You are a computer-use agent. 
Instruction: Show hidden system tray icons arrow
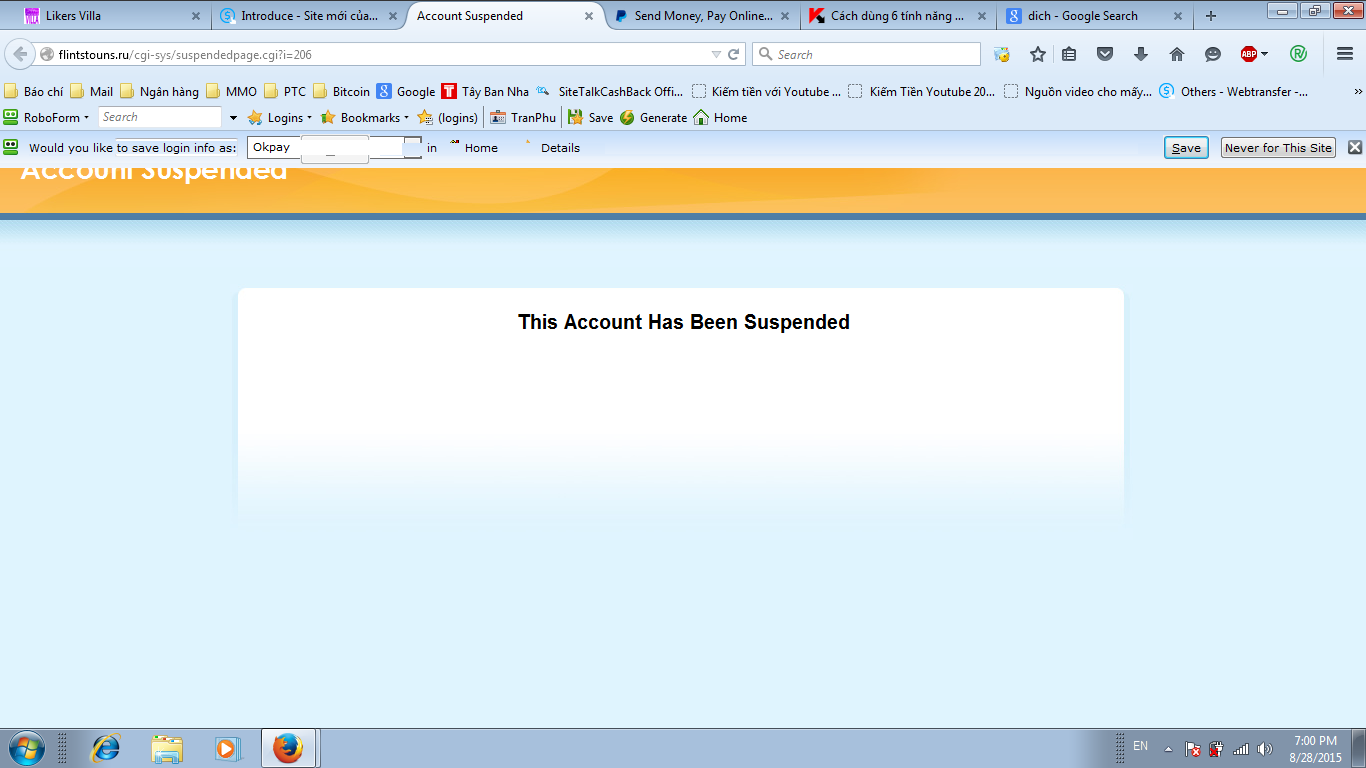[1168, 749]
